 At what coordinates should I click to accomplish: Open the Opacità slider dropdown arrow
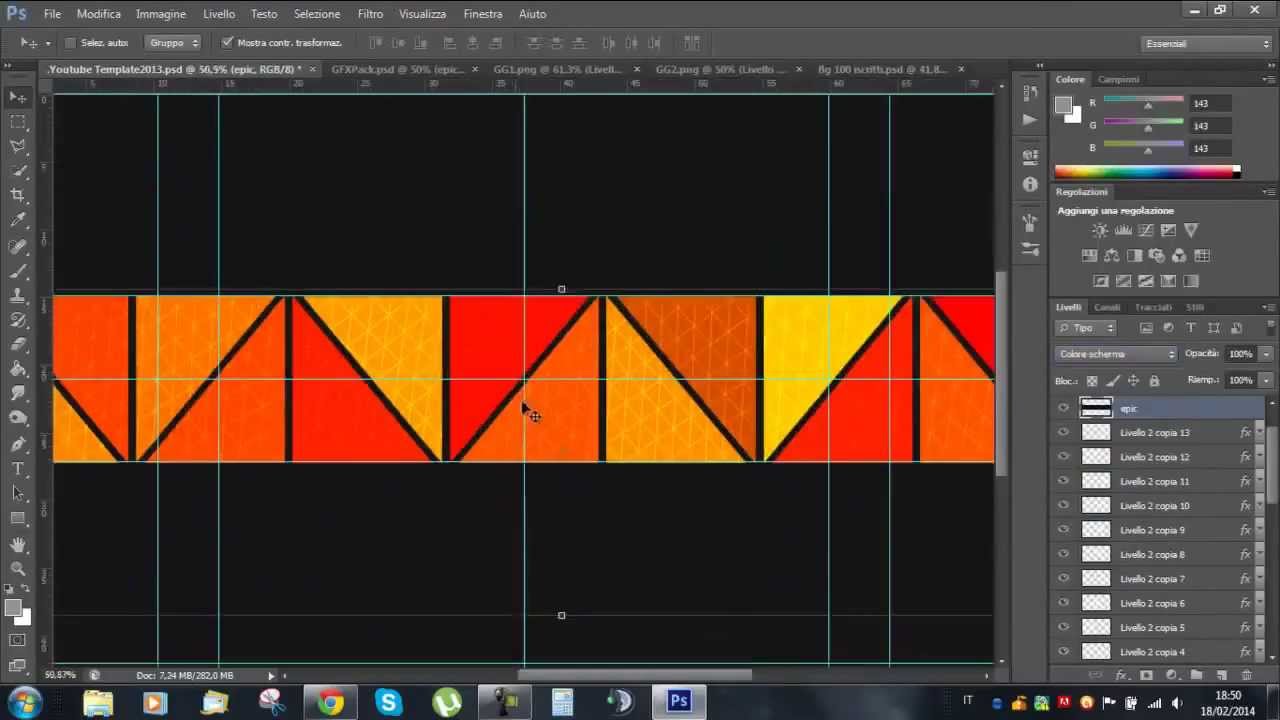tap(1266, 354)
